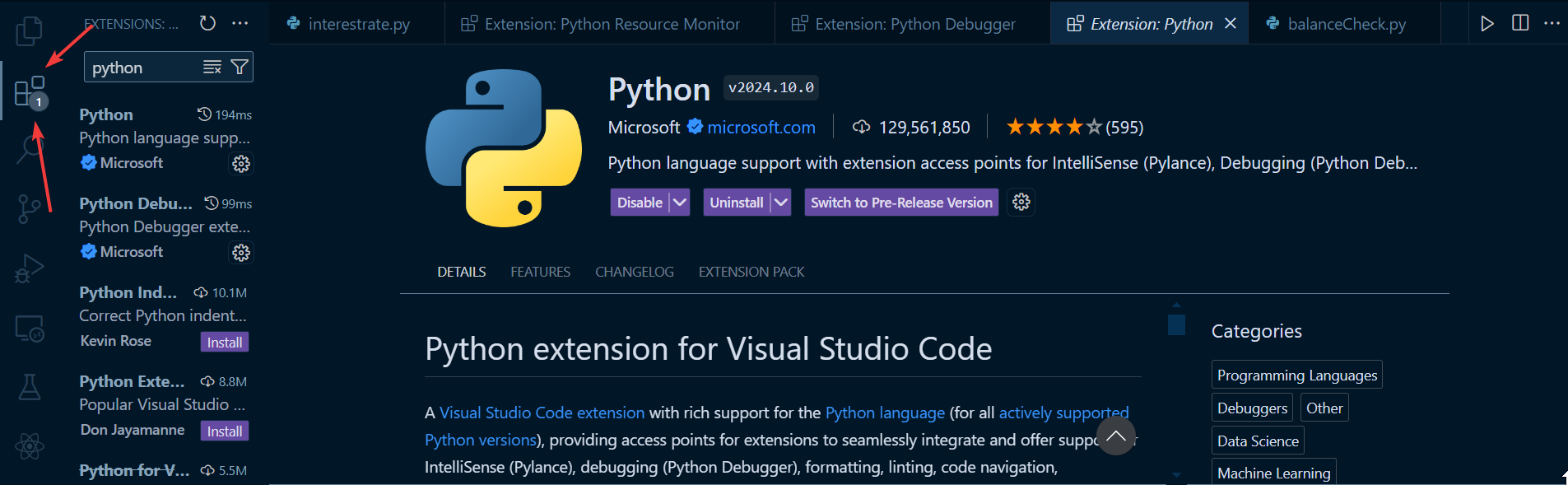
Task: Switch to the CHANGELOG tab
Action: click(635, 272)
